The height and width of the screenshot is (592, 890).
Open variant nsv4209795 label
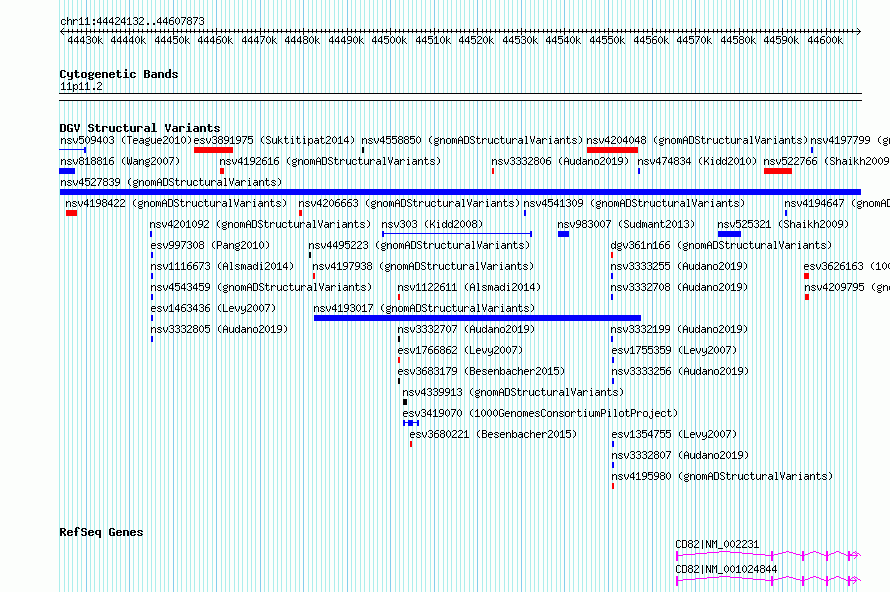point(847,287)
